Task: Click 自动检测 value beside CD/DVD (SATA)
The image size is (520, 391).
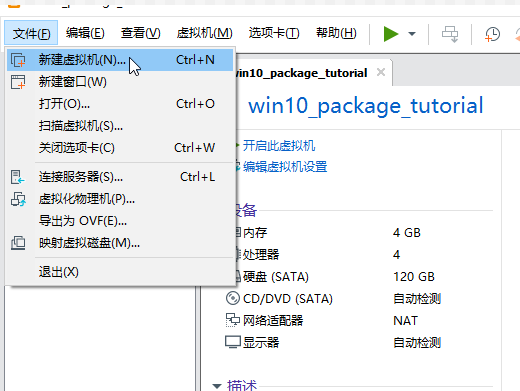Action: 417,299
